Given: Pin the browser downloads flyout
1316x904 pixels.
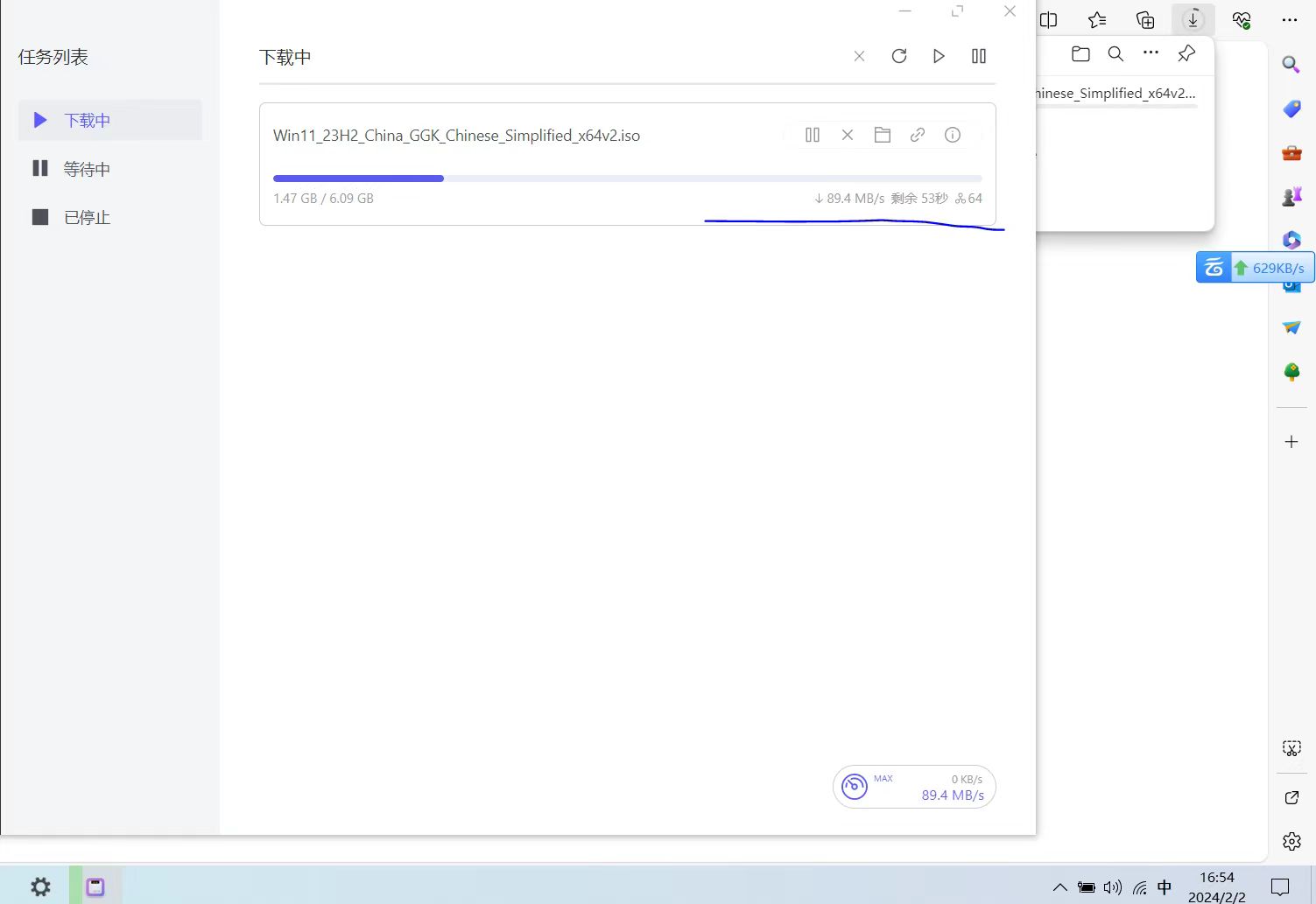Looking at the screenshot, I should click(1186, 54).
